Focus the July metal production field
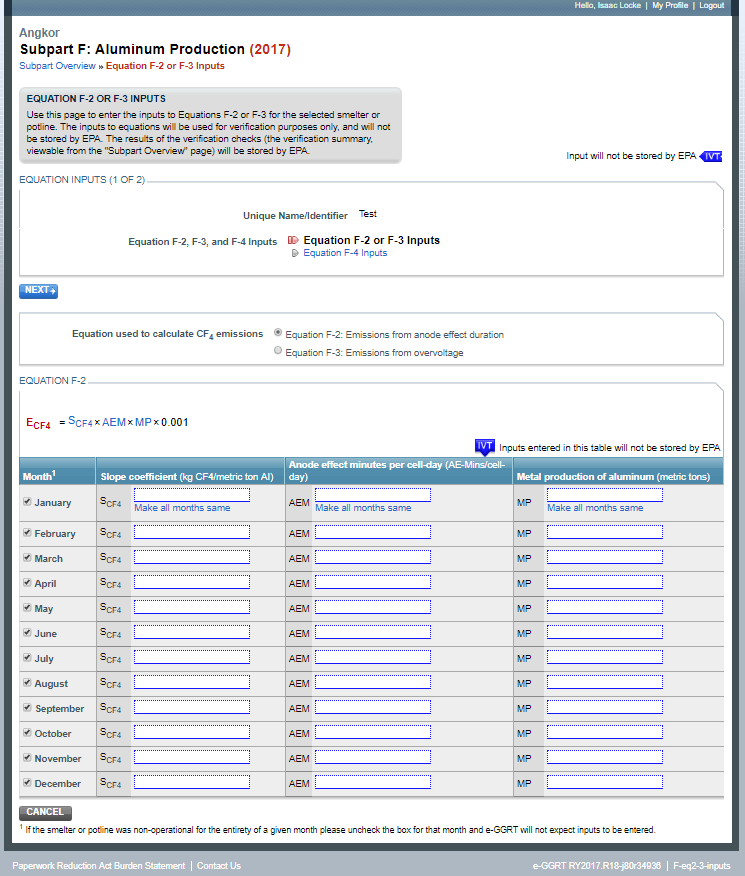 tap(605, 658)
